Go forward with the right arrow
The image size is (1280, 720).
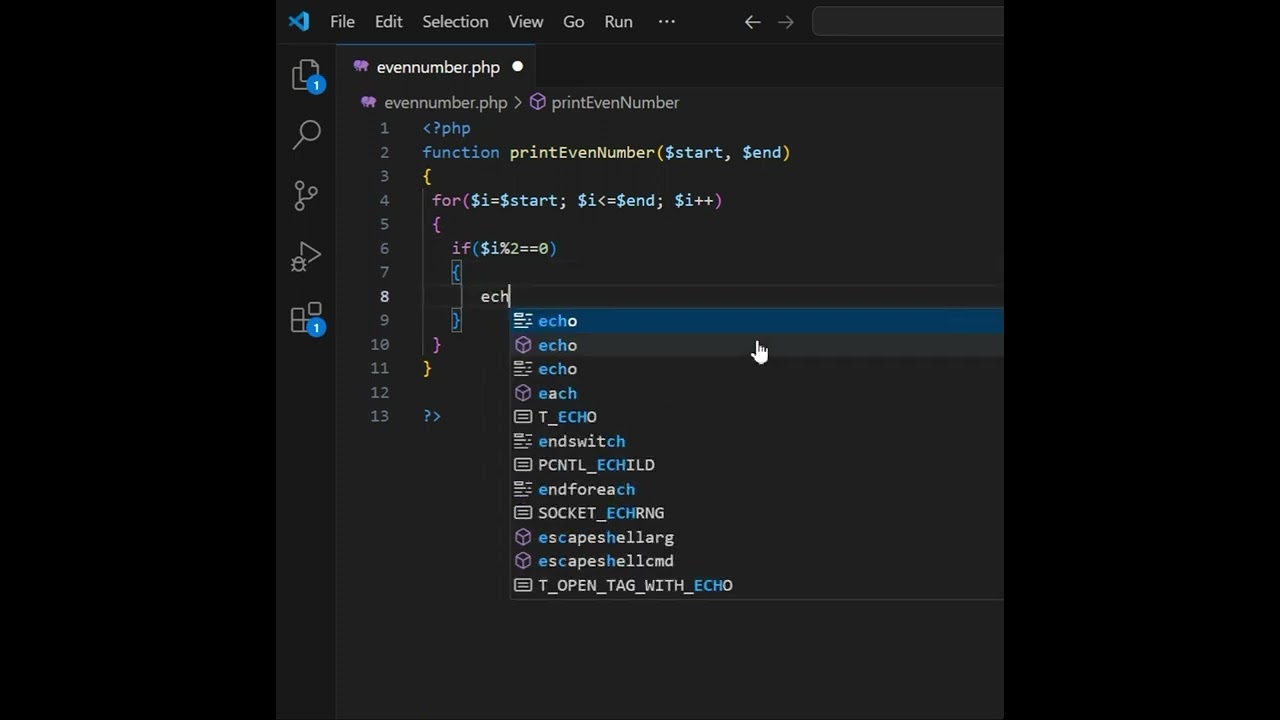point(786,21)
